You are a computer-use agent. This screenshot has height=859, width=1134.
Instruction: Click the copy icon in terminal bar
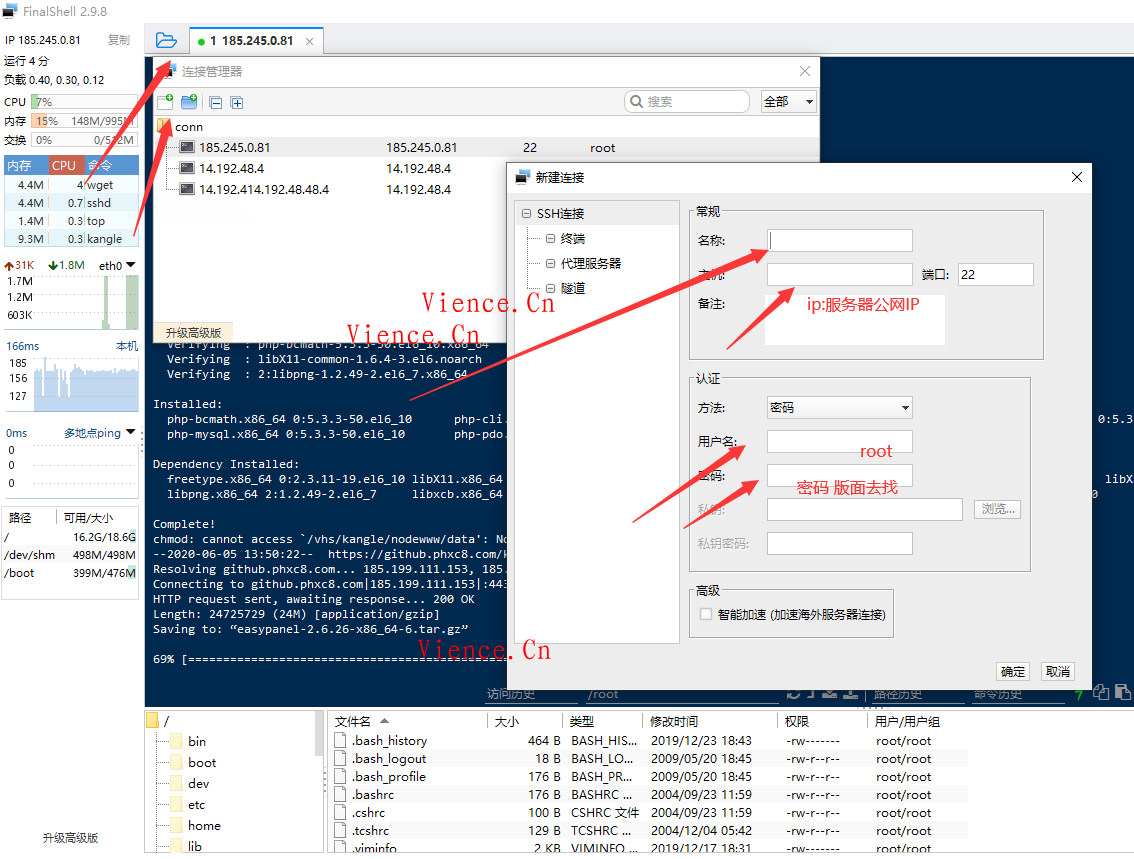click(x=1101, y=692)
